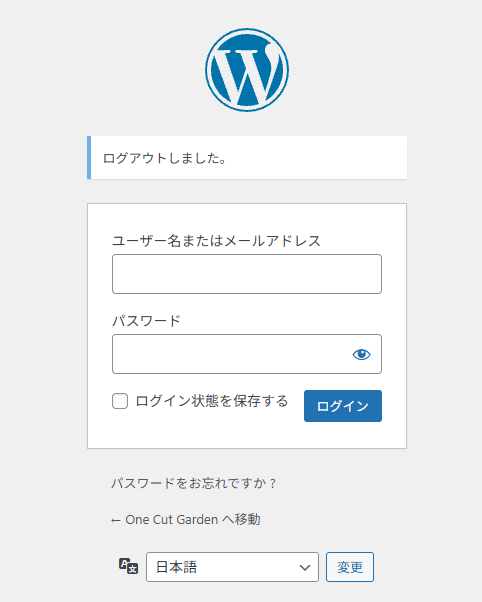Go to One Cut Garへ移動 link
Screen dimensions: 482x602
tap(186, 519)
